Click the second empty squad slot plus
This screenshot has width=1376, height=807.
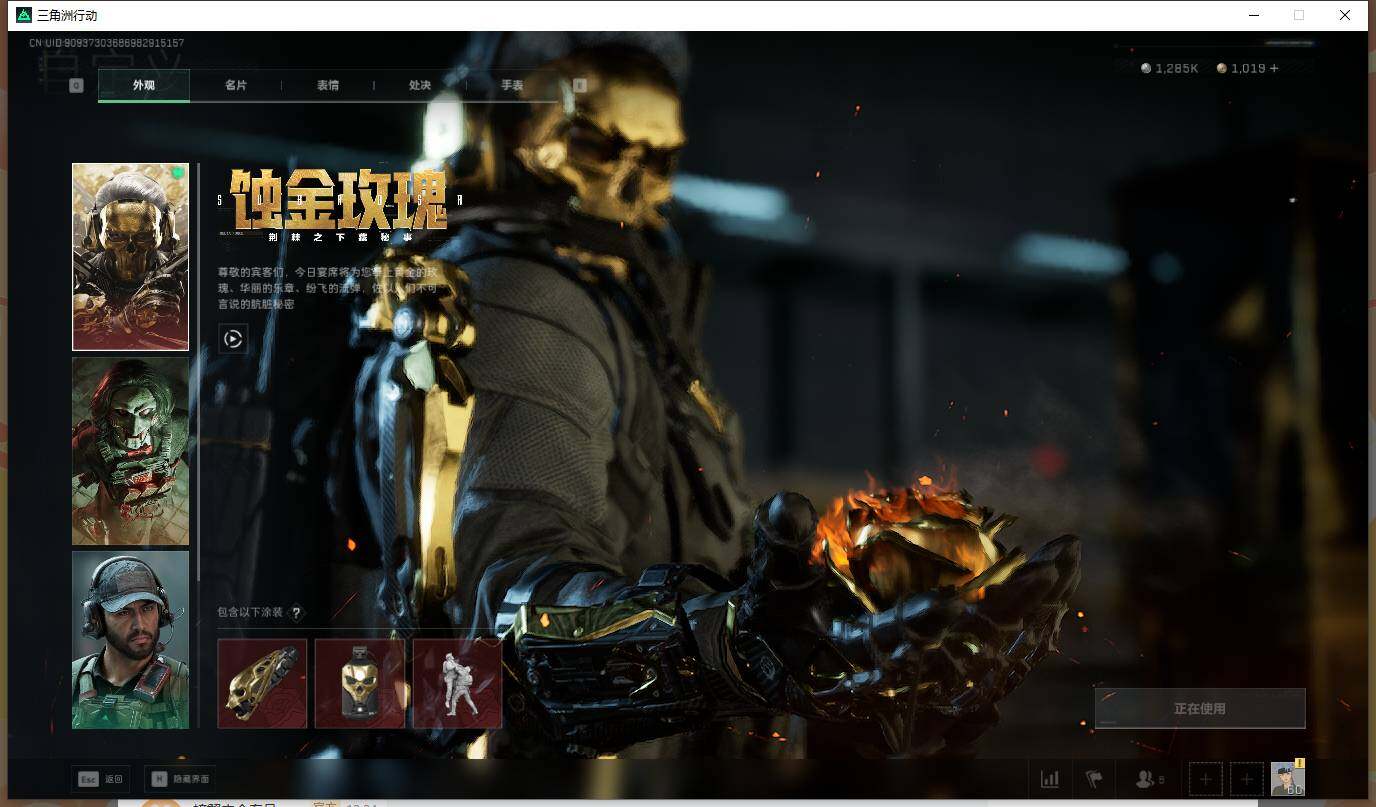click(1247, 779)
